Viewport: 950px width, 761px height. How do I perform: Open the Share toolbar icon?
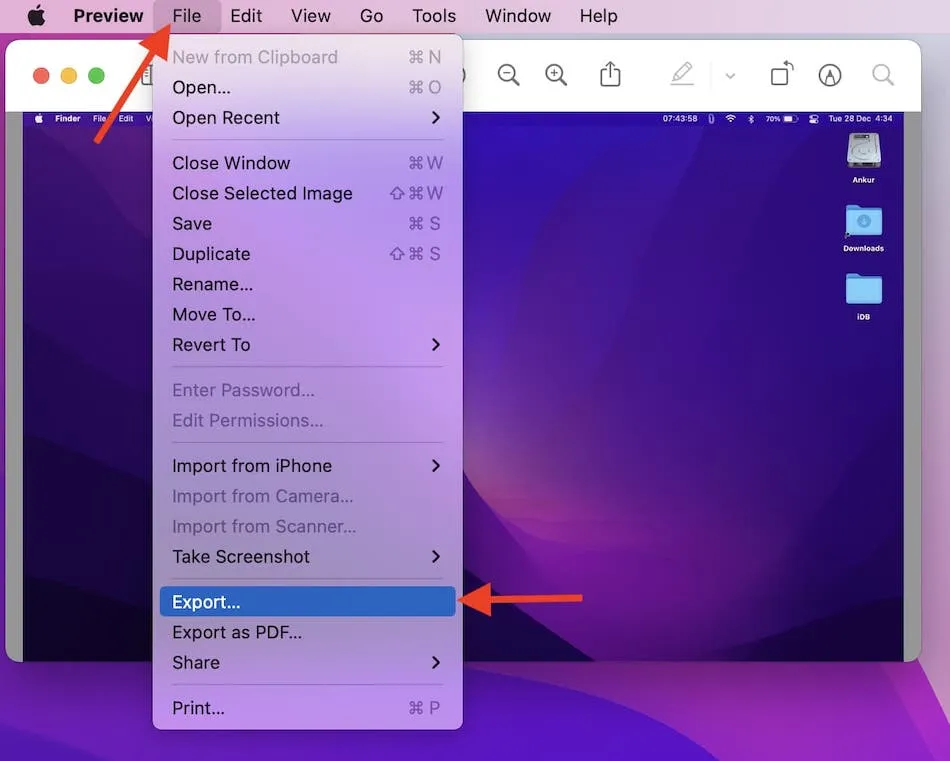coord(610,75)
